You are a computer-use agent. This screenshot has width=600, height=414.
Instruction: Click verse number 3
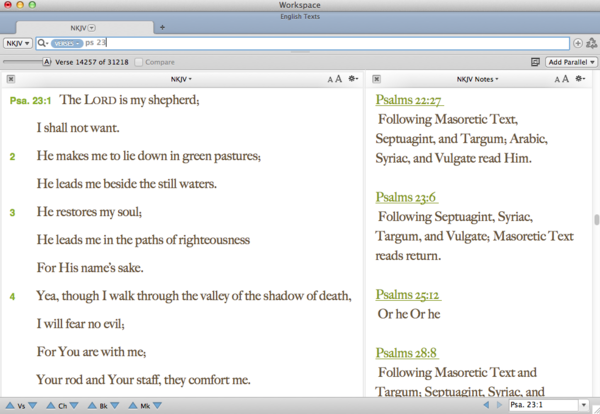tap(12, 212)
